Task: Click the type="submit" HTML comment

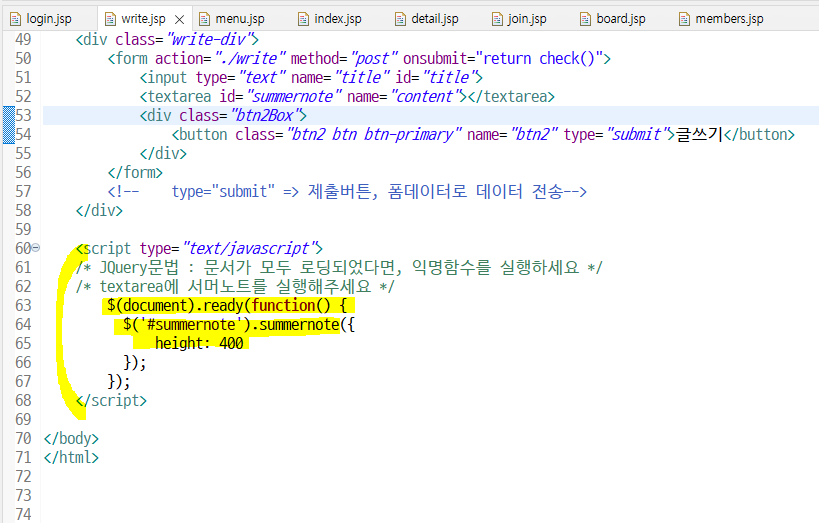Action: point(347,191)
